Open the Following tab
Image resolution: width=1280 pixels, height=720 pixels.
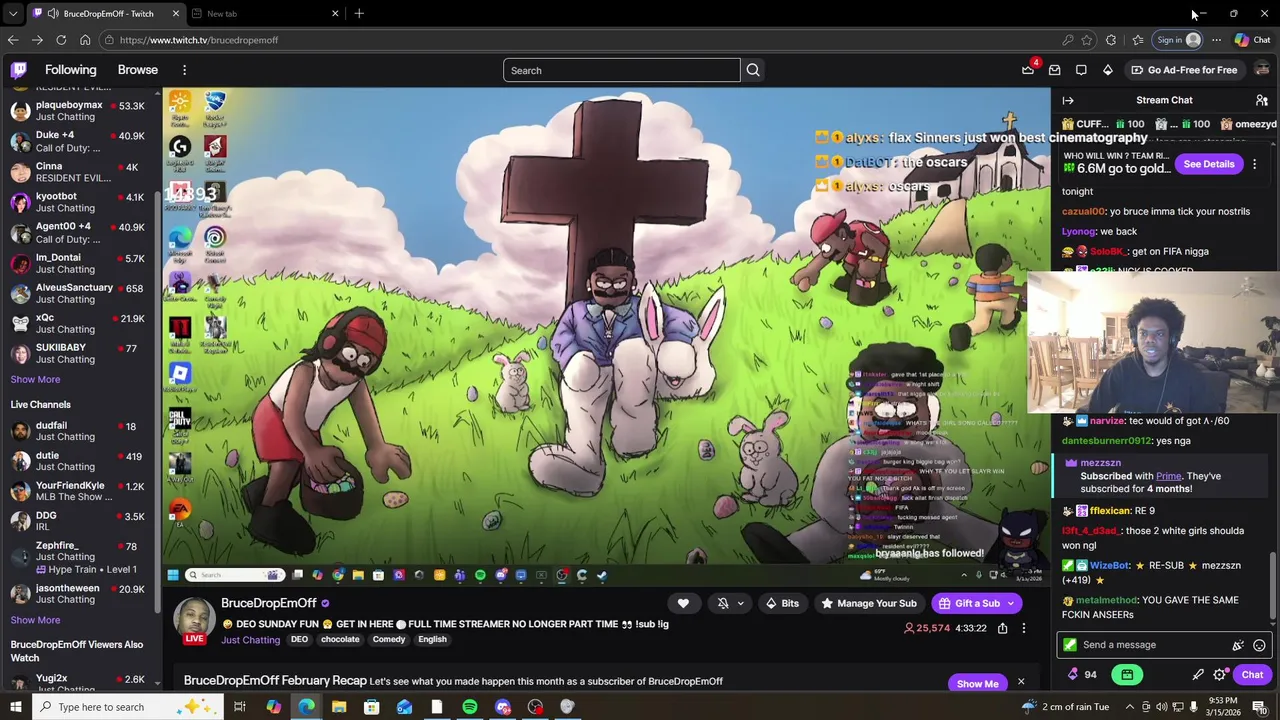[70, 70]
